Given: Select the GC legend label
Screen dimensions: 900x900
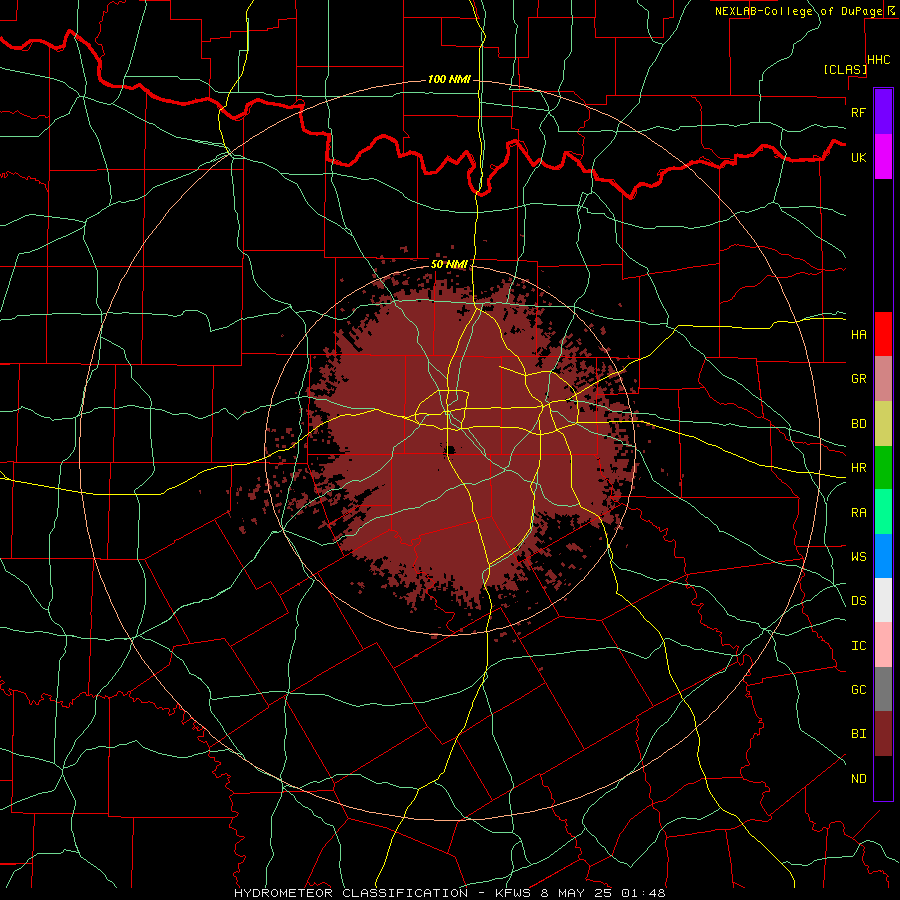Looking at the screenshot, I should pos(858,690).
